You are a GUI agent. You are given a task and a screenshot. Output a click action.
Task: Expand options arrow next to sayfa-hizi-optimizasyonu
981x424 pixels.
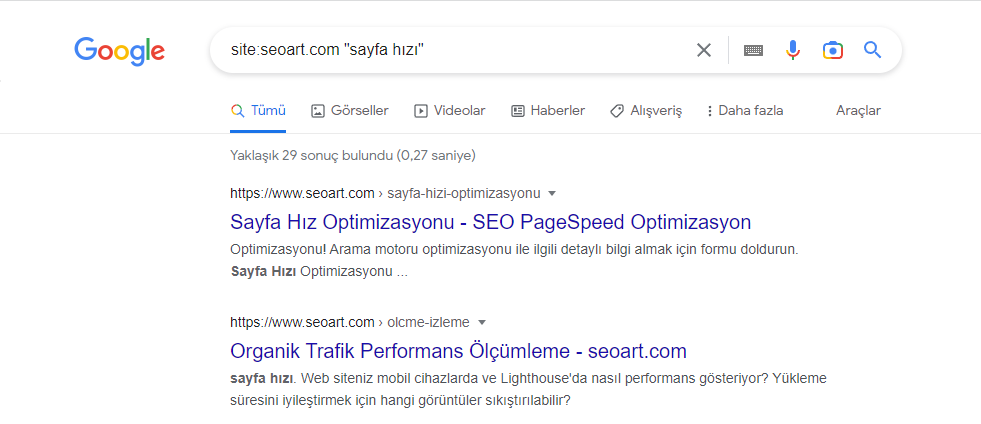pyautogui.click(x=552, y=193)
